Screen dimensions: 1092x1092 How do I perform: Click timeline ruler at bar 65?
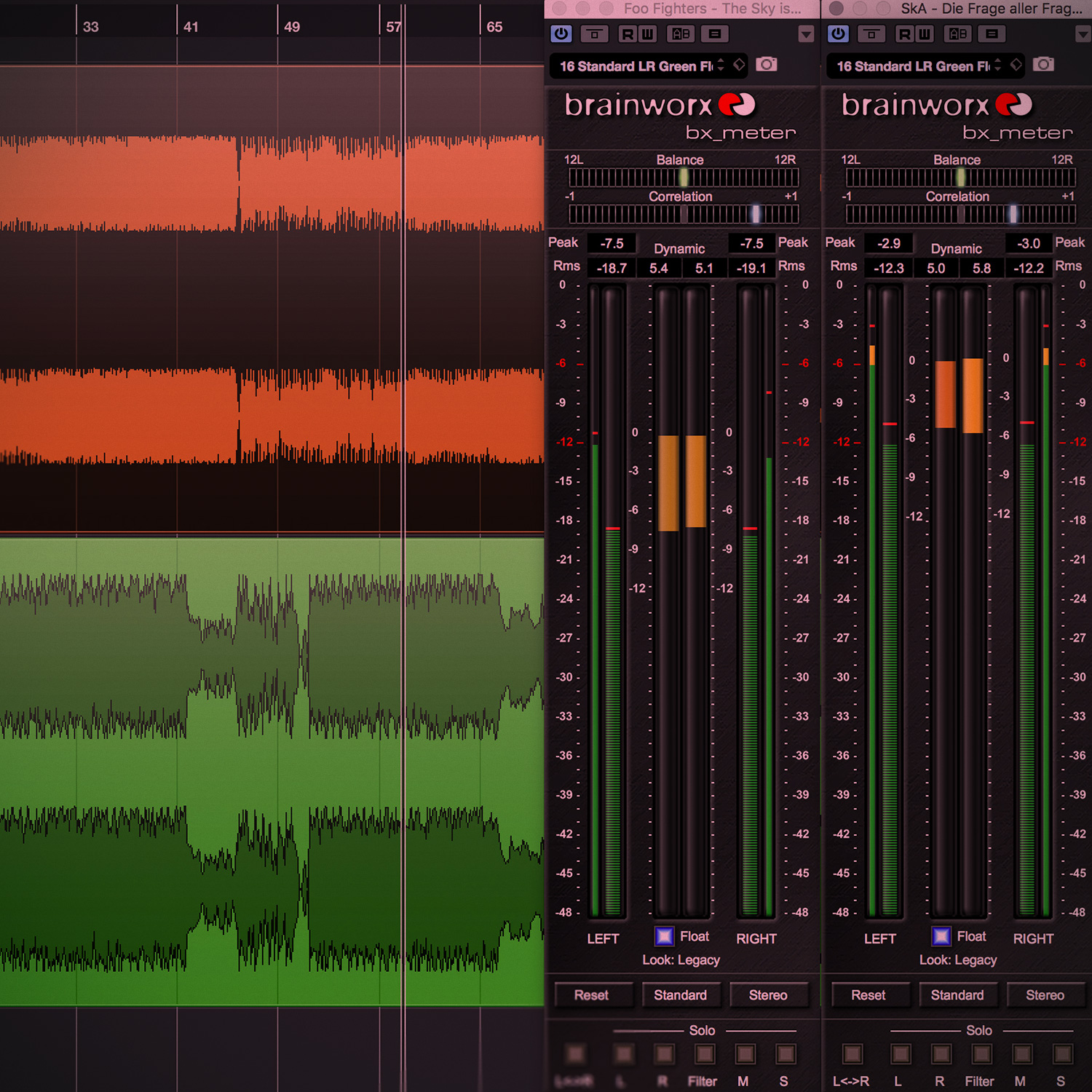point(494,27)
